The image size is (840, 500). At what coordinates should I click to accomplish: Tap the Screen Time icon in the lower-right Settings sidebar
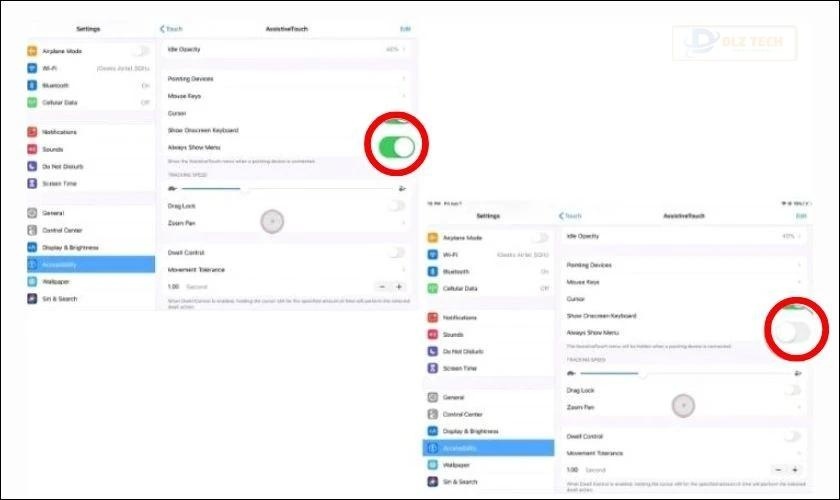pos(432,369)
